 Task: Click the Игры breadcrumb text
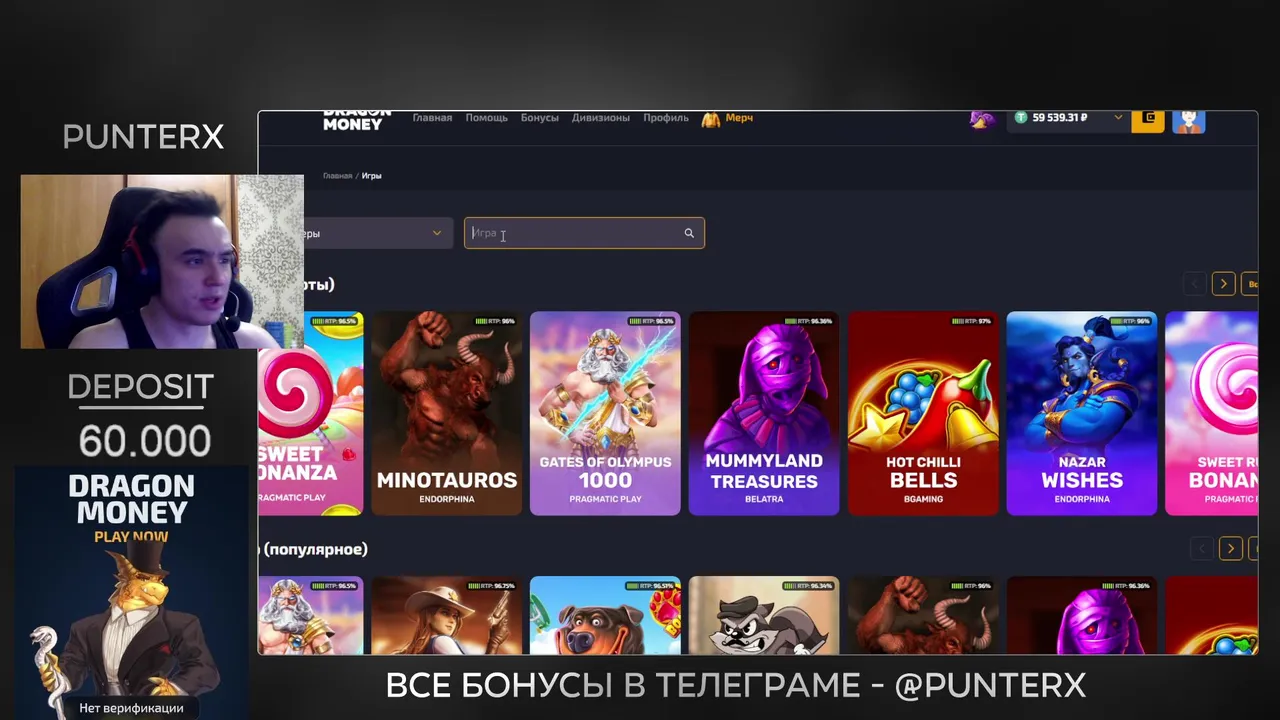[x=371, y=176]
